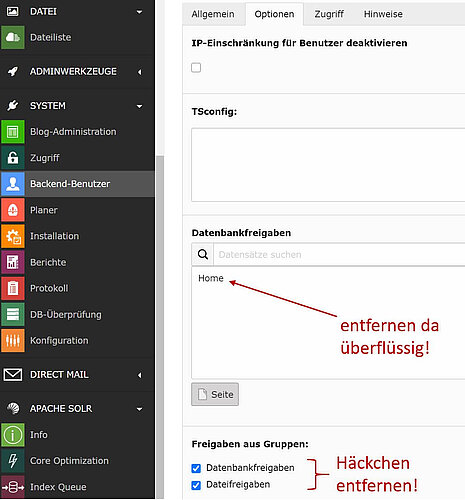Select the Optionen tab

point(274,14)
